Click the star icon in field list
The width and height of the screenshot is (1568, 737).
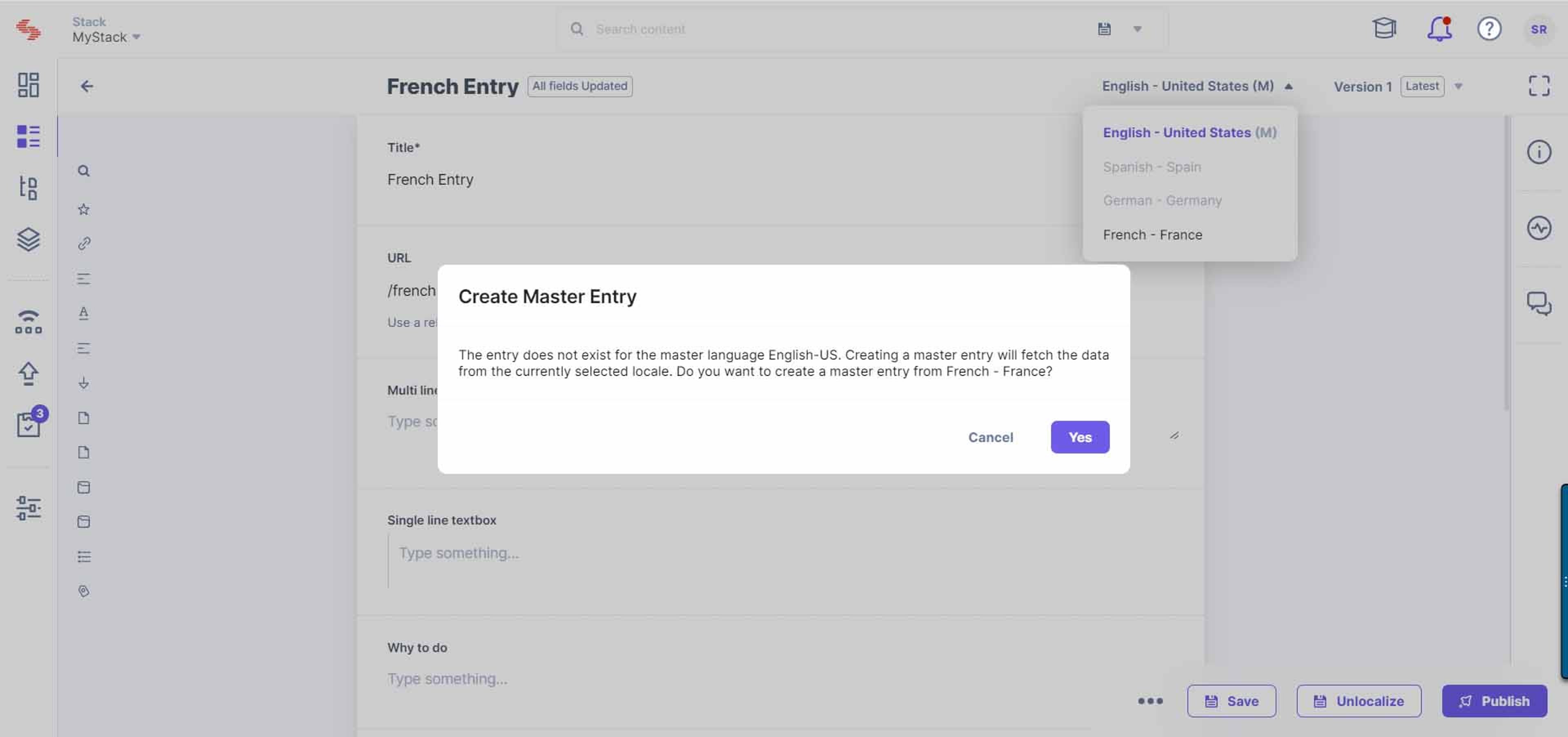tap(84, 210)
